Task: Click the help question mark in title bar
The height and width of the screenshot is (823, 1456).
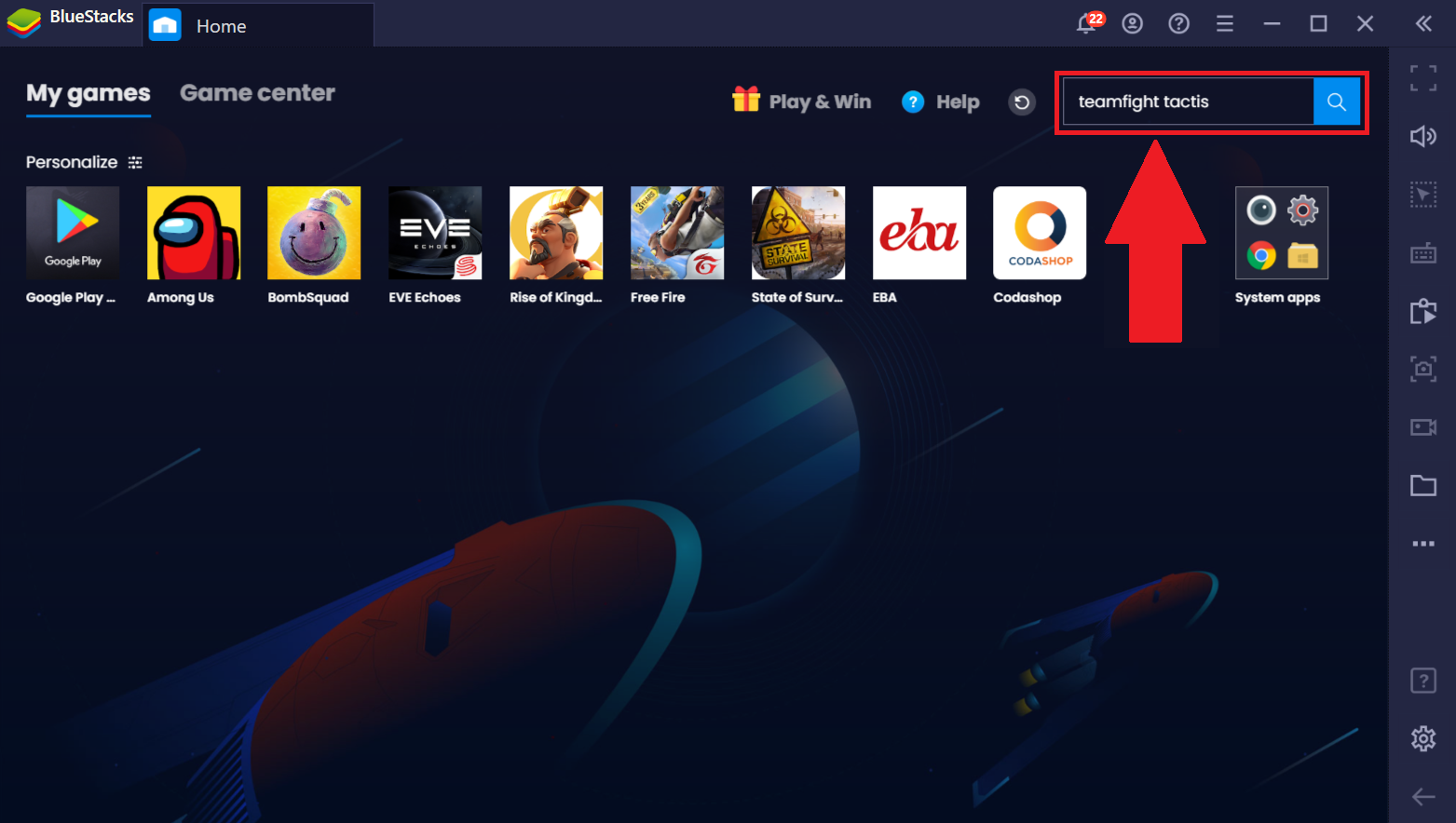Action: pyautogui.click(x=1179, y=23)
